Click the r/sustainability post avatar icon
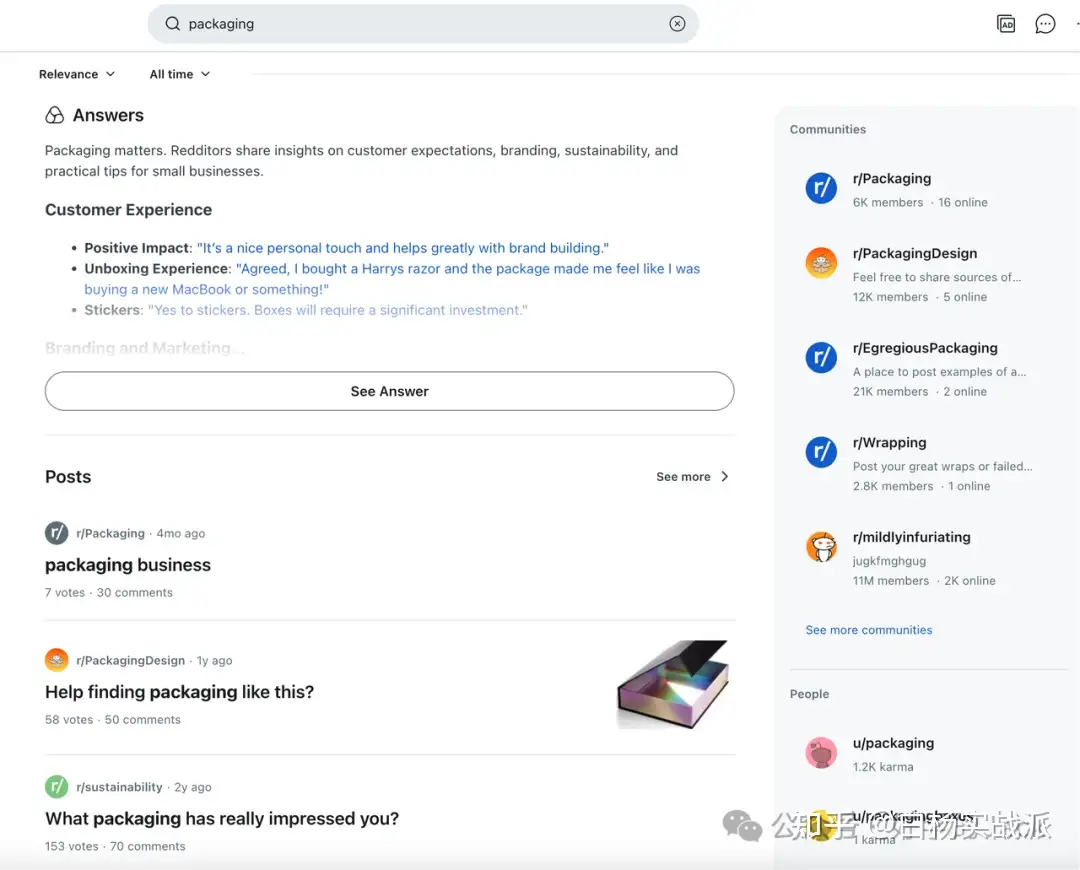The width and height of the screenshot is (1080, 870). [57, 787]
